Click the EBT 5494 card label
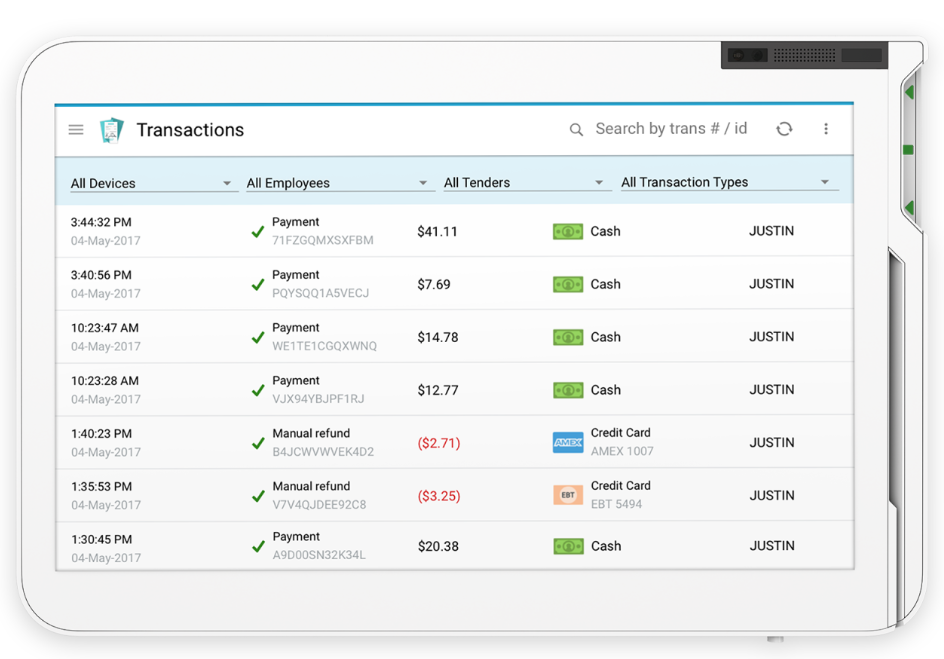Viewport: 944px width, 659px height. click(616, 504)
